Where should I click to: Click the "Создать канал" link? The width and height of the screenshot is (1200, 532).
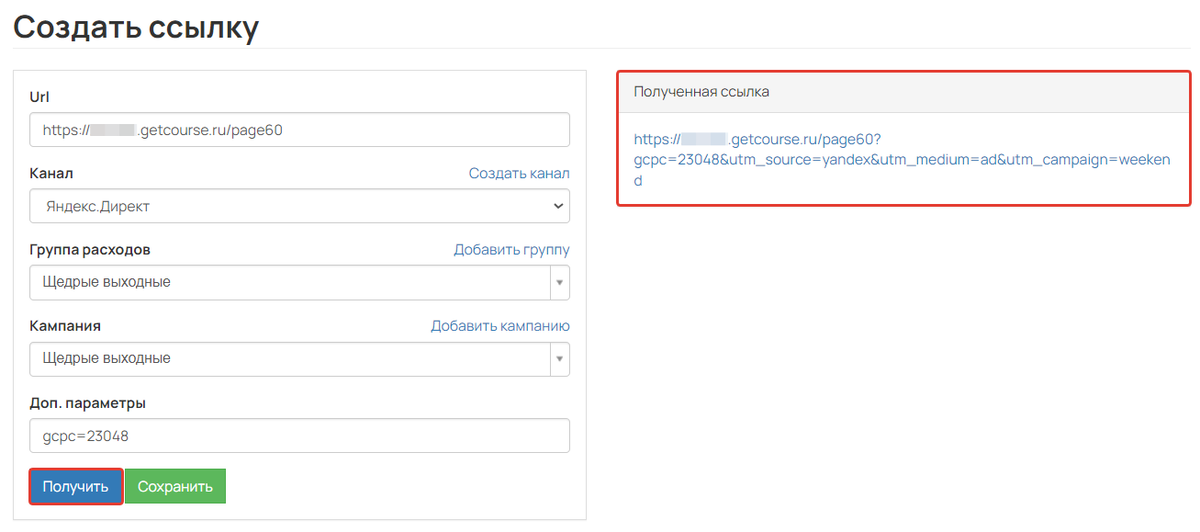[x=519, y=174]
